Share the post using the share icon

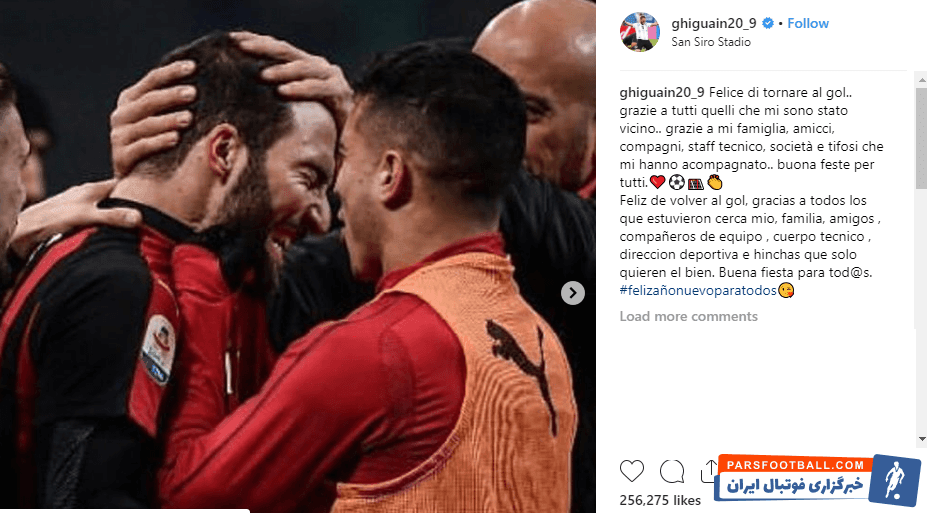(708, 471)
